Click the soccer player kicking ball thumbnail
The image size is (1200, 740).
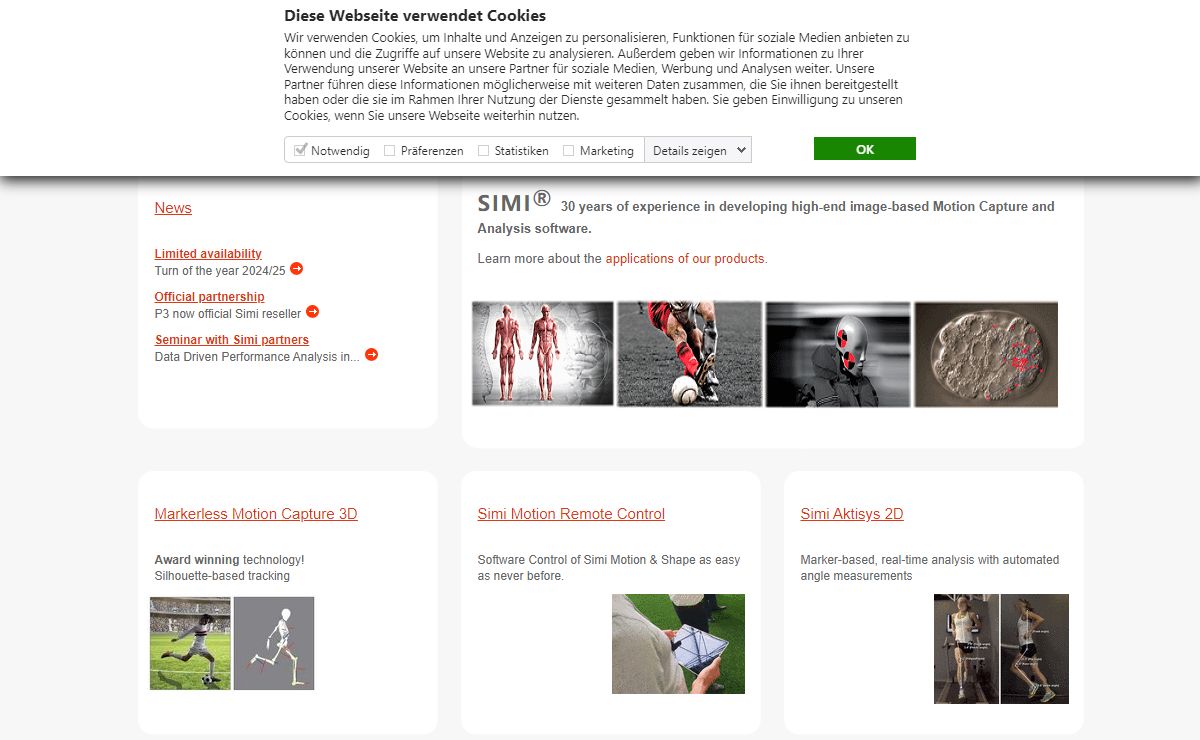[x=689, y=354]
